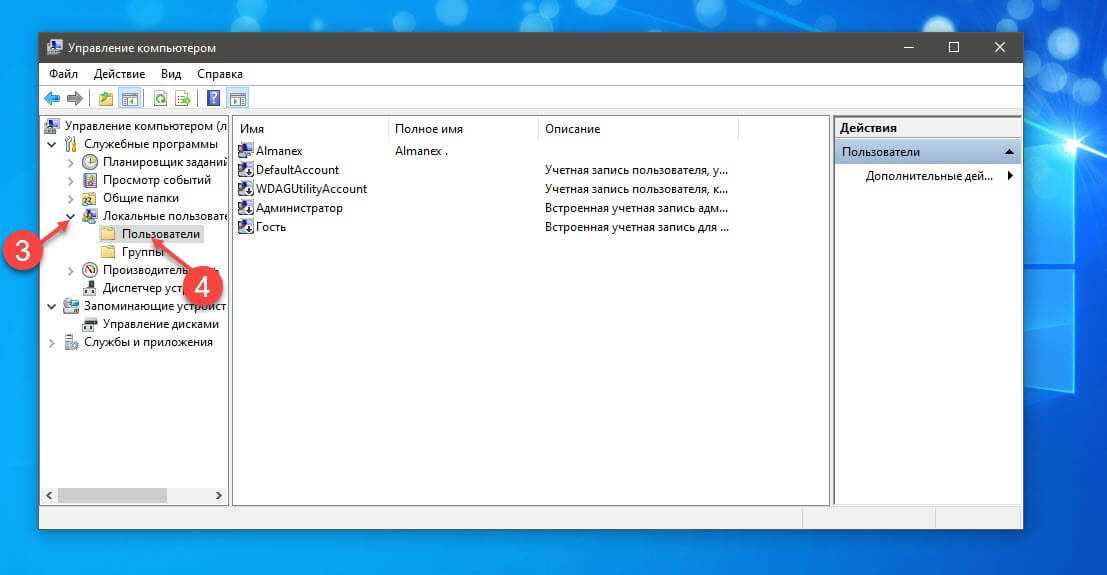Expand the Планировщик заданий node
Screen dimensions: 1107x575
(x=70, y=162)
